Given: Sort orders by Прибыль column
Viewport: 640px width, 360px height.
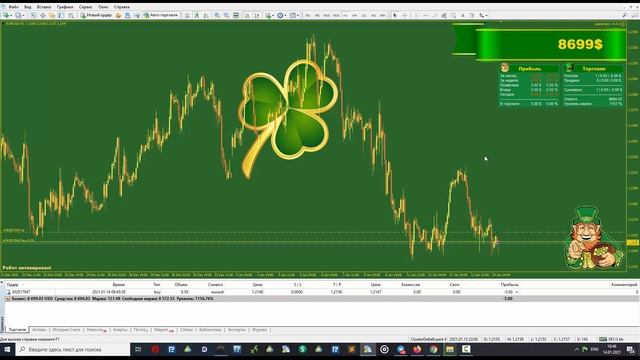Looking at the screenshot, I should point(509,284).
